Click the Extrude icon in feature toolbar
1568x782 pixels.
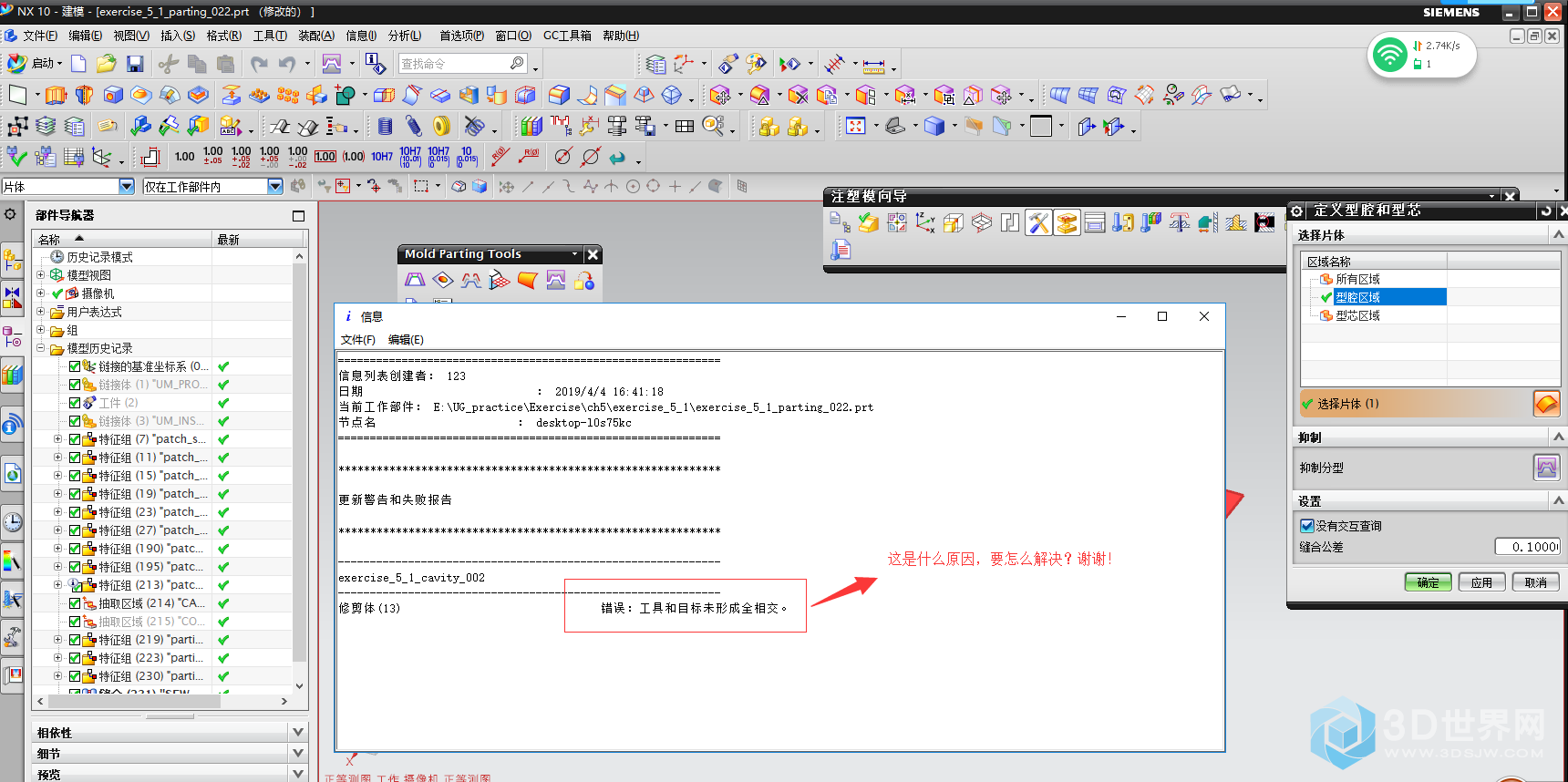click(56, 95)
